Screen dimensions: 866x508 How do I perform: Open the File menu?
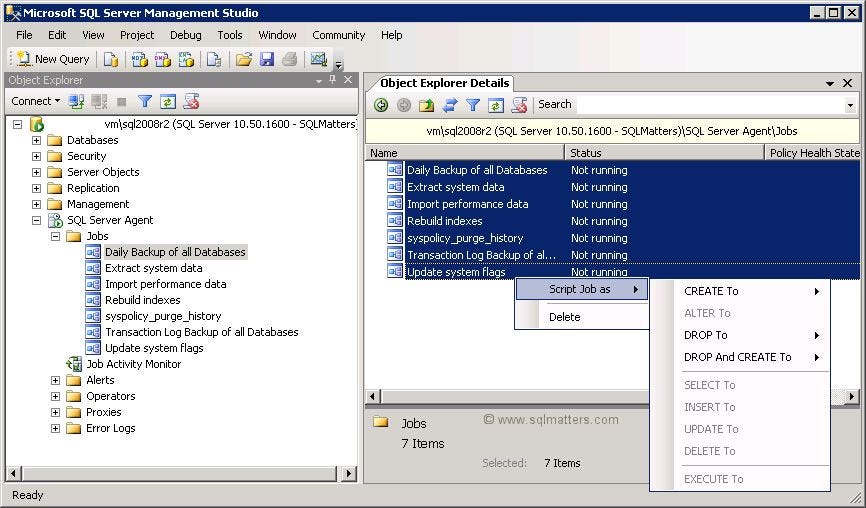pos(24,35)
